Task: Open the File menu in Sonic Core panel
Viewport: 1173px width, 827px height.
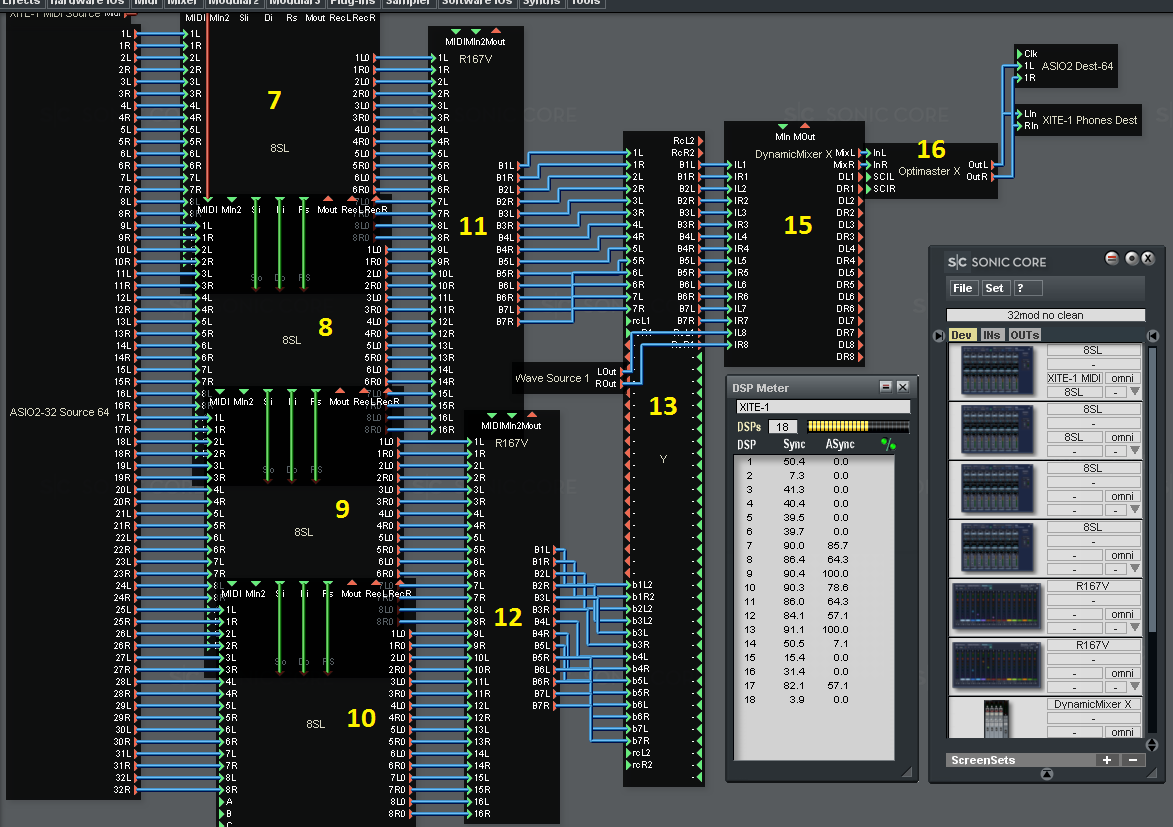Action: pos(963,288)
